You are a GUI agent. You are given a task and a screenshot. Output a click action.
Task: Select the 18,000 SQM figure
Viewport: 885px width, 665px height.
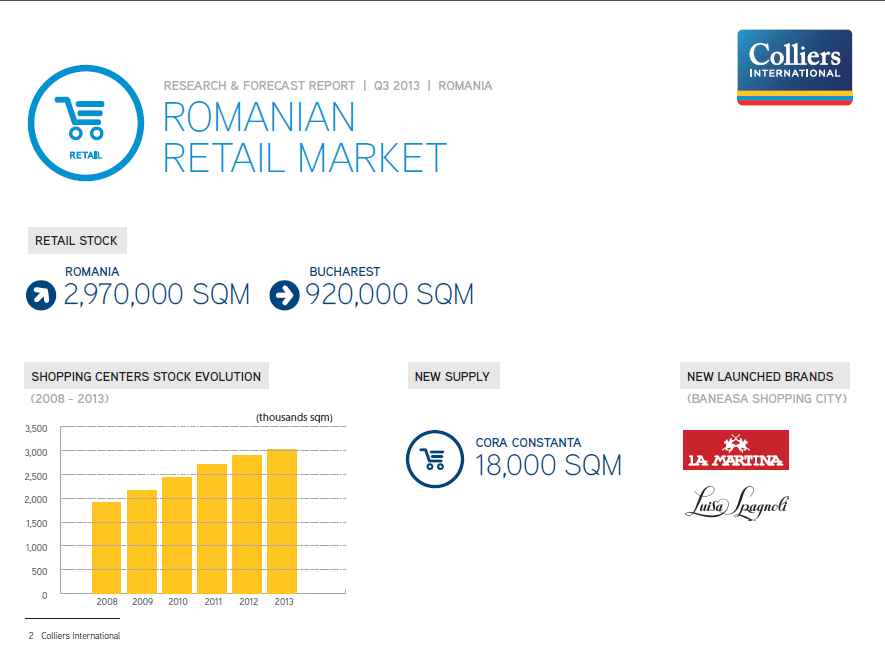tap(548, 466)
